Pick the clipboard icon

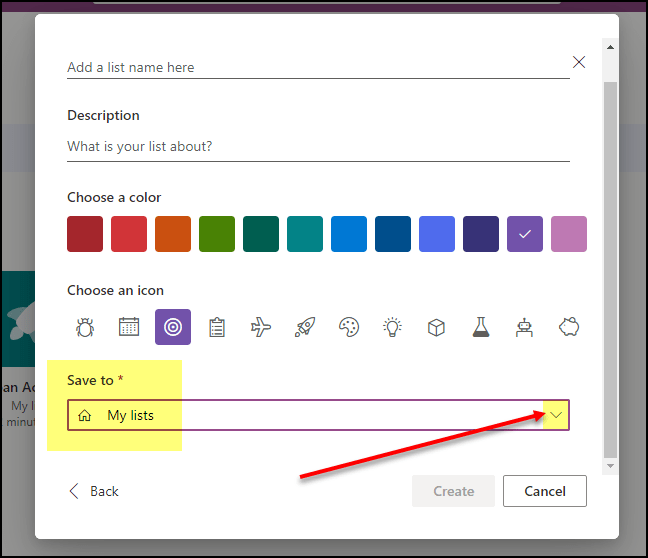point(217,327)
